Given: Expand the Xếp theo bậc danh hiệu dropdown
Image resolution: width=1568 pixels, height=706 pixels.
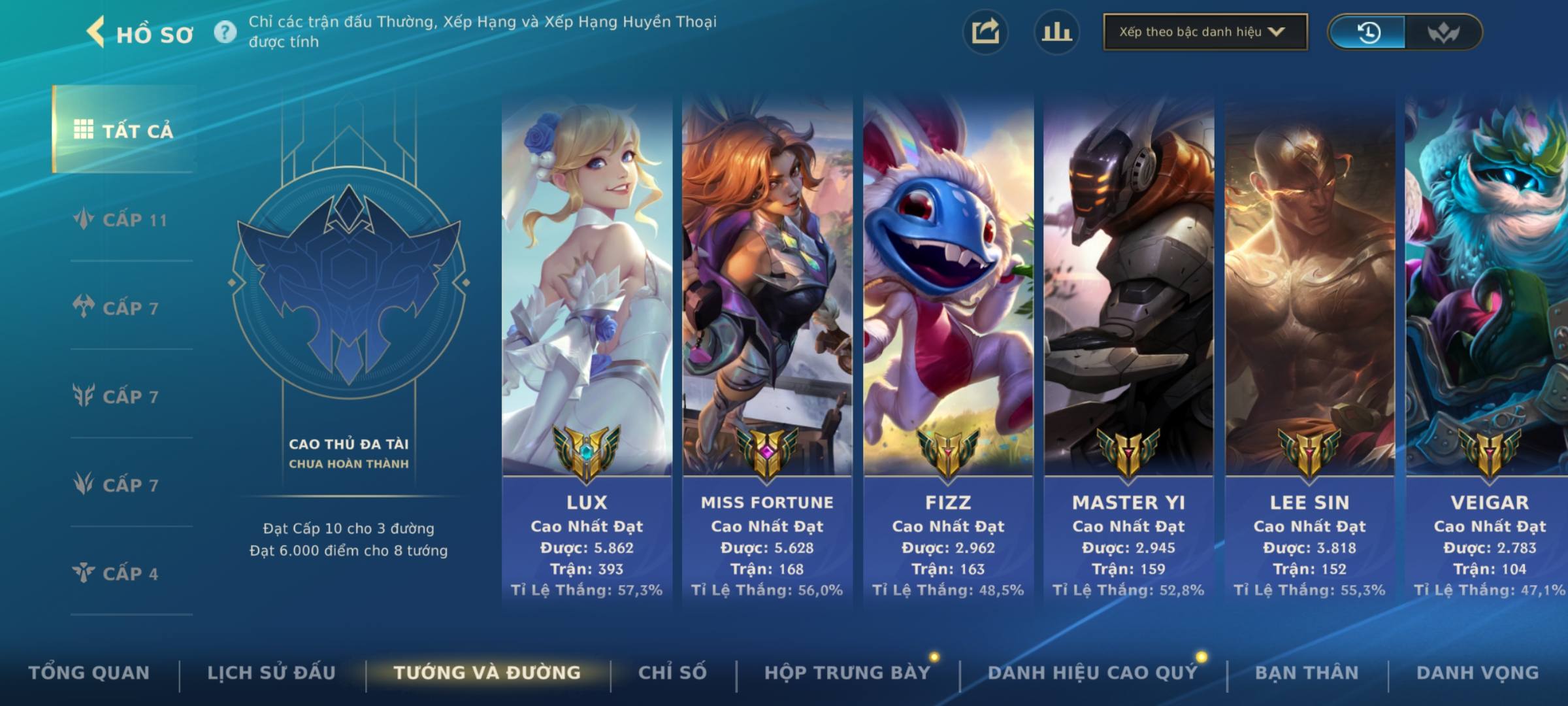Looking at the screenshot, I should (1205, 32).
